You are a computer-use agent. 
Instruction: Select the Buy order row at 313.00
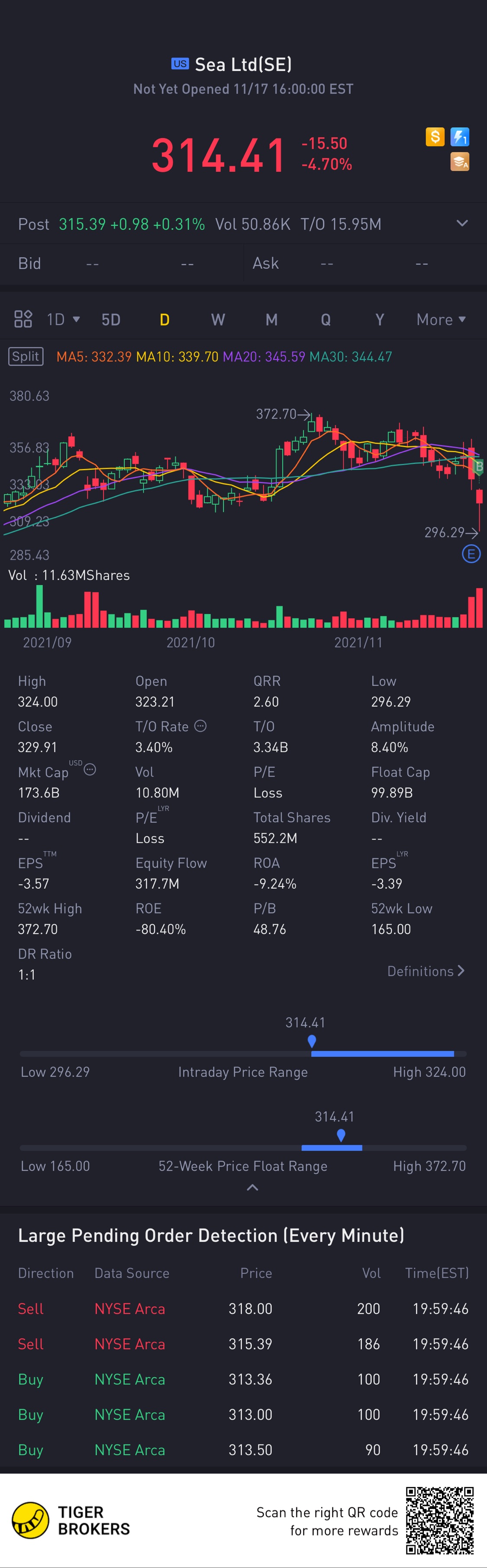(x=243, y=1415)
